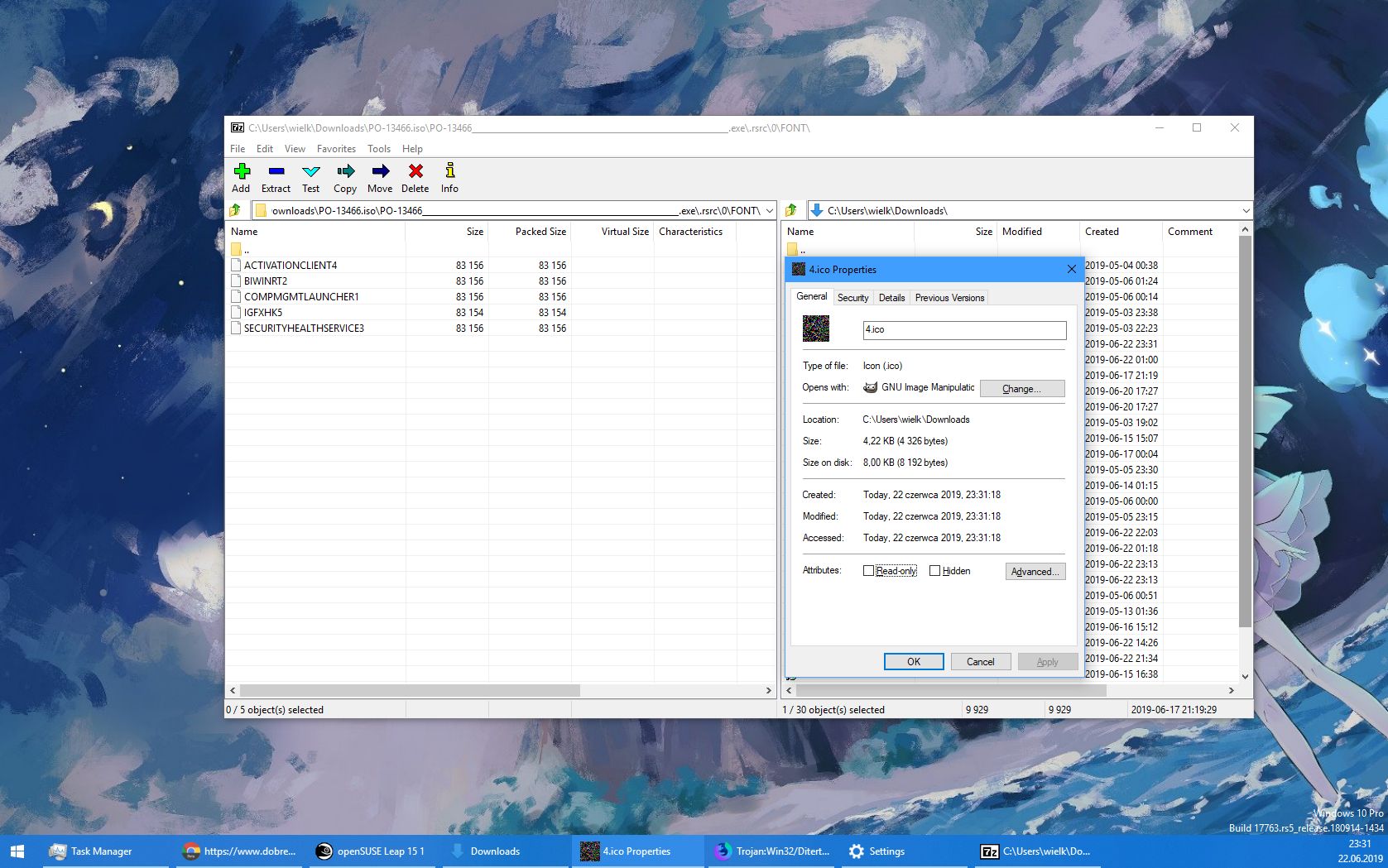Screen dimensions: 1388x868
Task: Enable the Read-only attribute checkbox
Action: click(x=868, y=571)
